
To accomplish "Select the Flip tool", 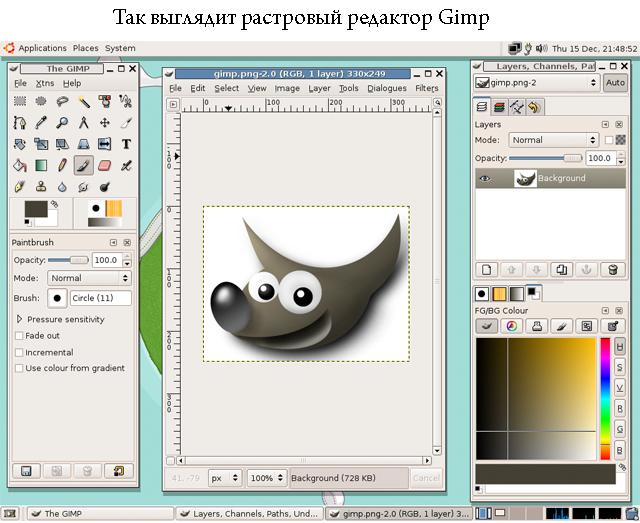I will tap(105, 144).
